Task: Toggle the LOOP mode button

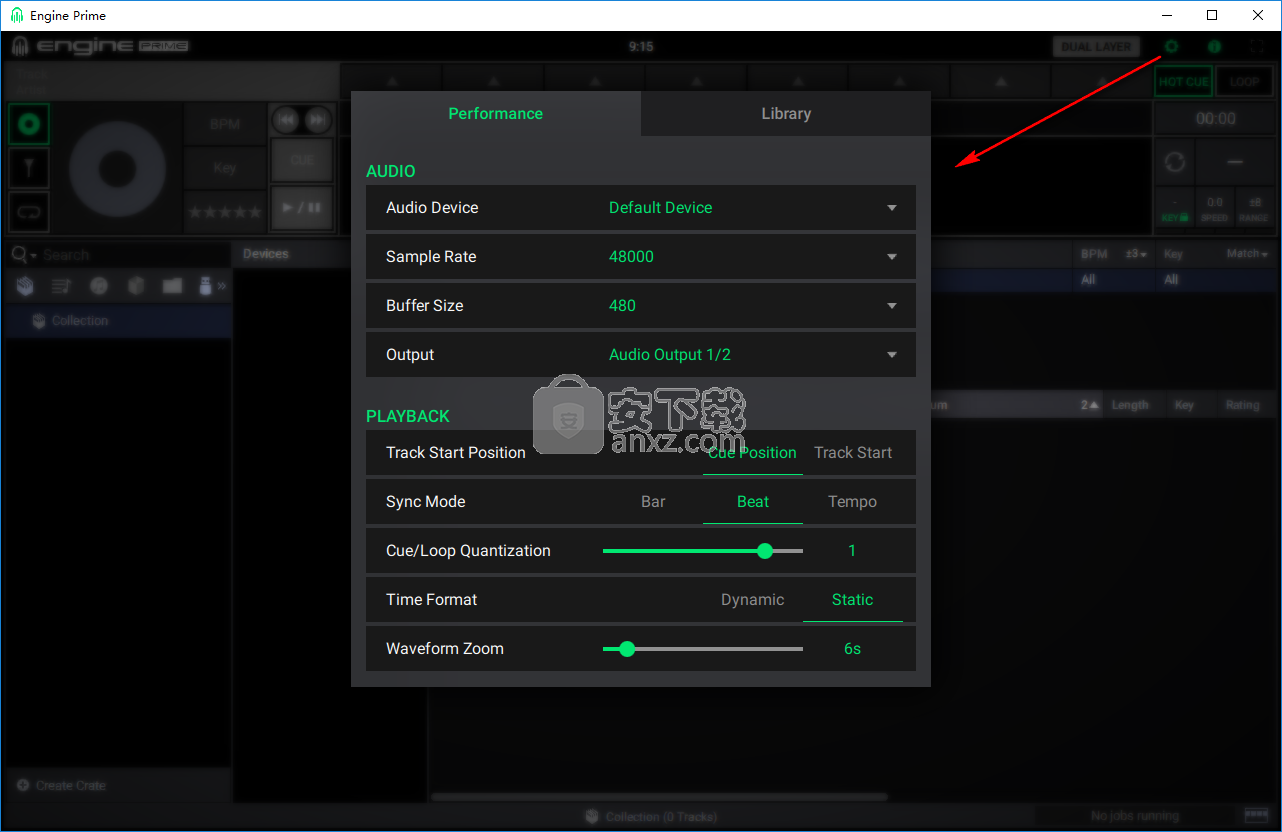Action: [x=1245, y=82]
